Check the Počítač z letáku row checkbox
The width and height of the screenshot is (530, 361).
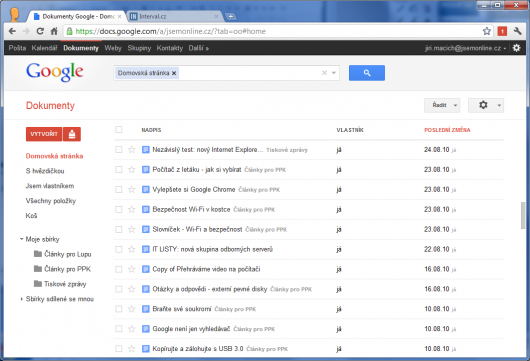119,169
